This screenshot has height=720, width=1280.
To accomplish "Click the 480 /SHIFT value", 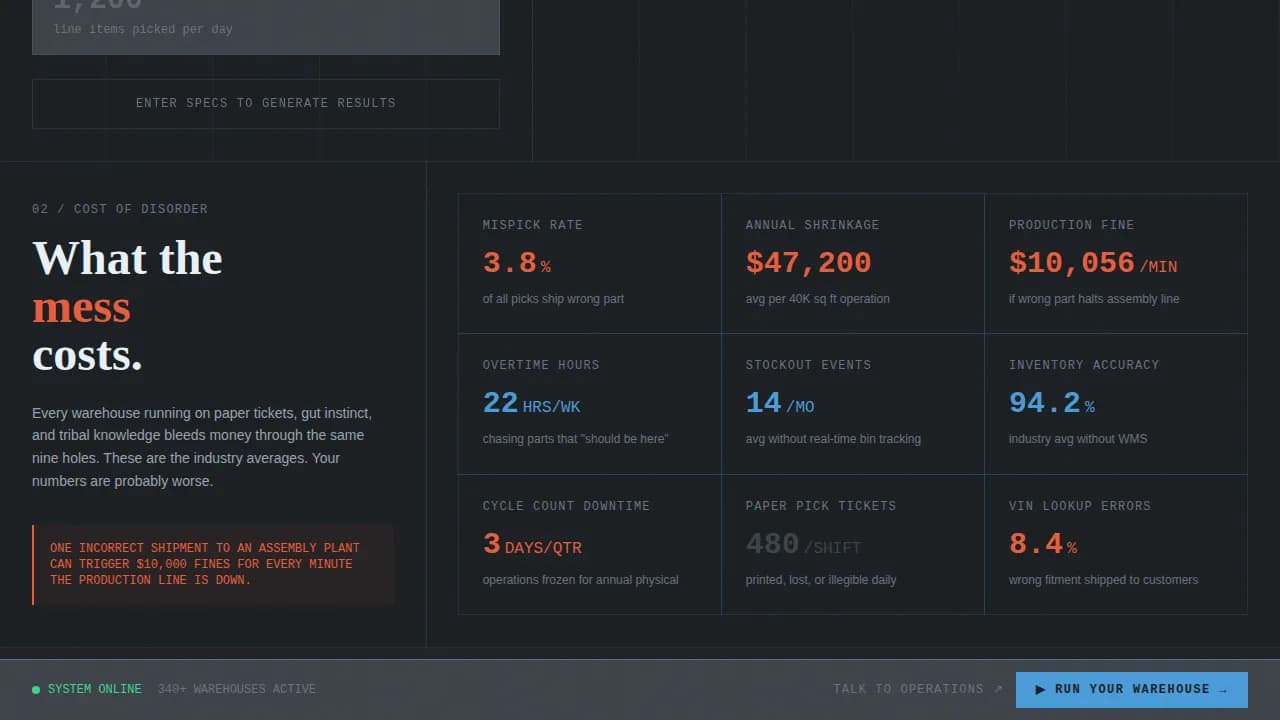I will click(803, 544).
